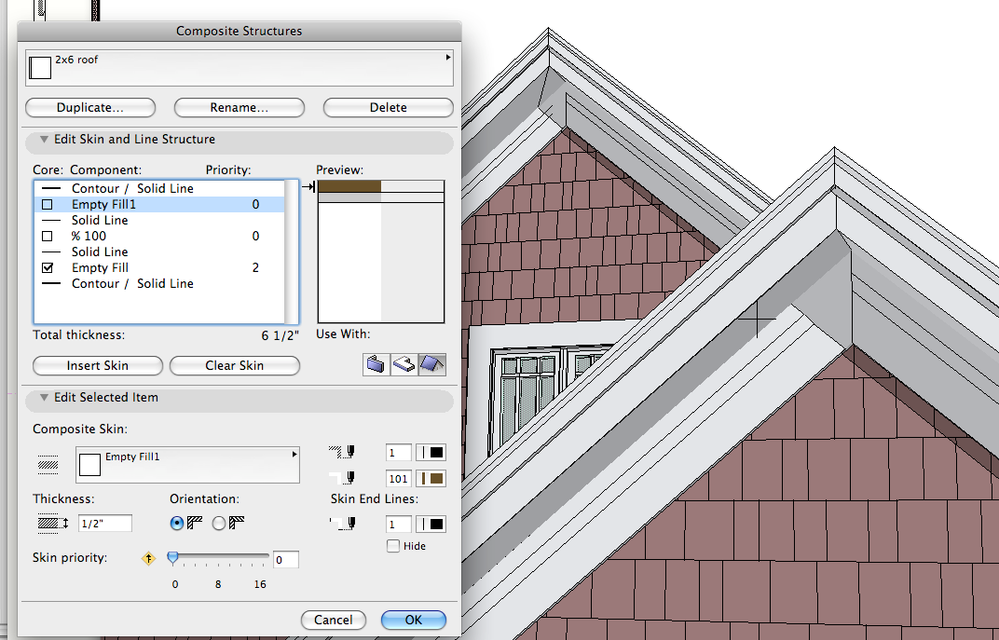Screen dimensions: 999x640
Task: Edit the Thickness field showing 1/2"
Action: (105, 523)
